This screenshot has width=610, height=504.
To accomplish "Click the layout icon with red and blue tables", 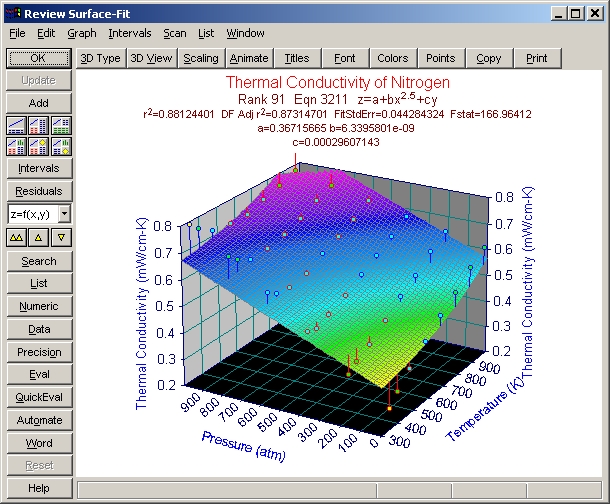I will click(39, 125).
